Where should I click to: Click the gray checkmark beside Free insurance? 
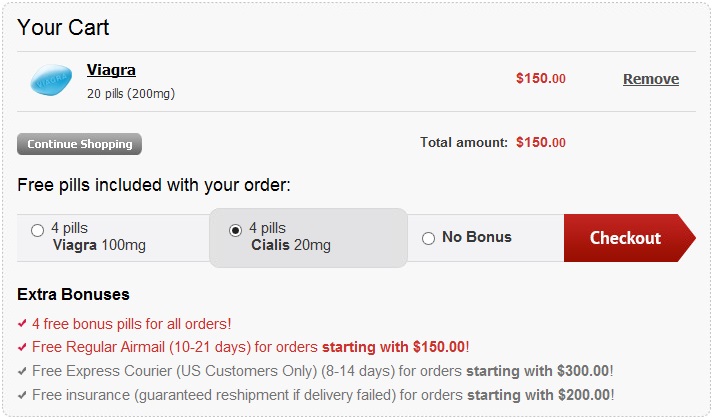tap(22, 395)
